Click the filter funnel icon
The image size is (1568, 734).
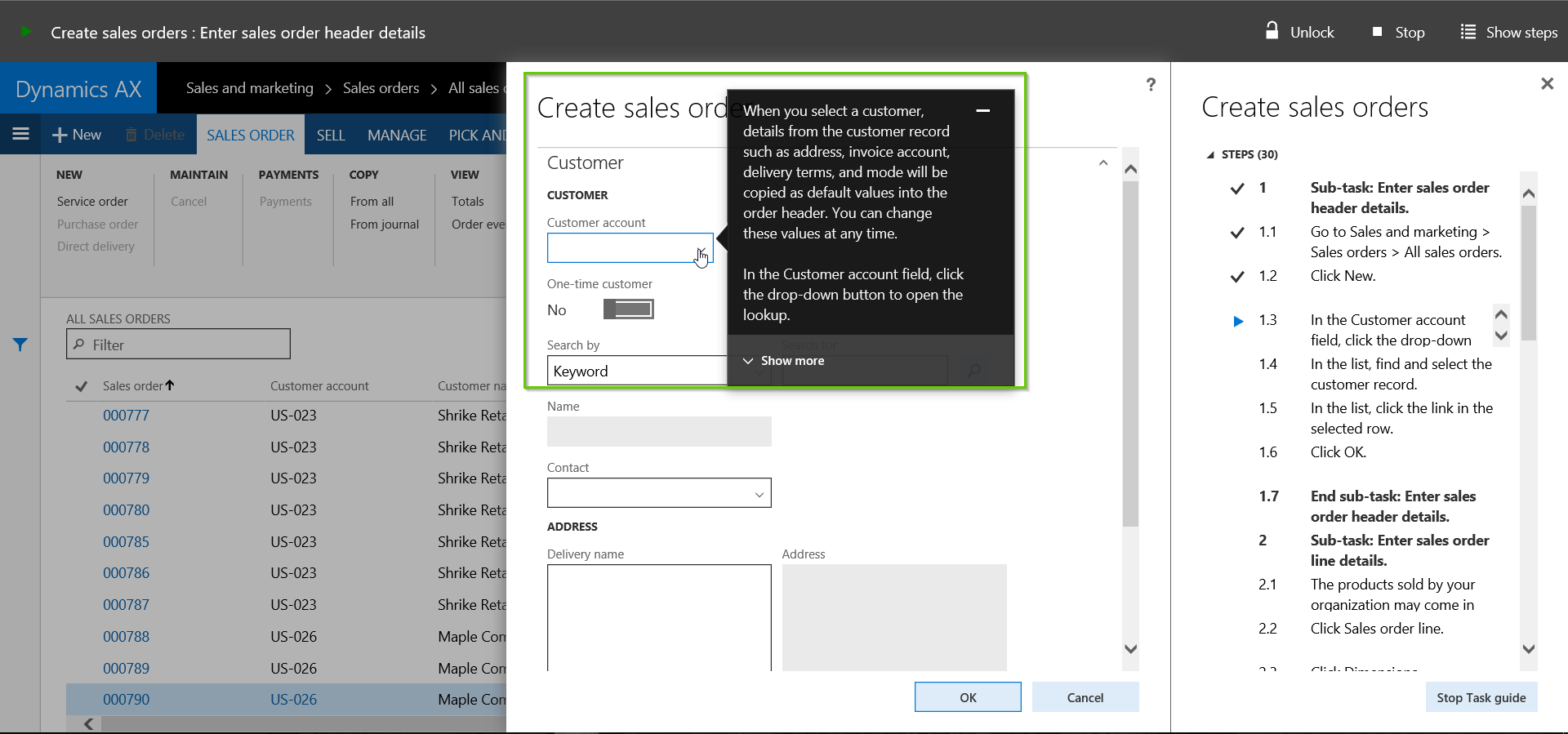(20, 345)
